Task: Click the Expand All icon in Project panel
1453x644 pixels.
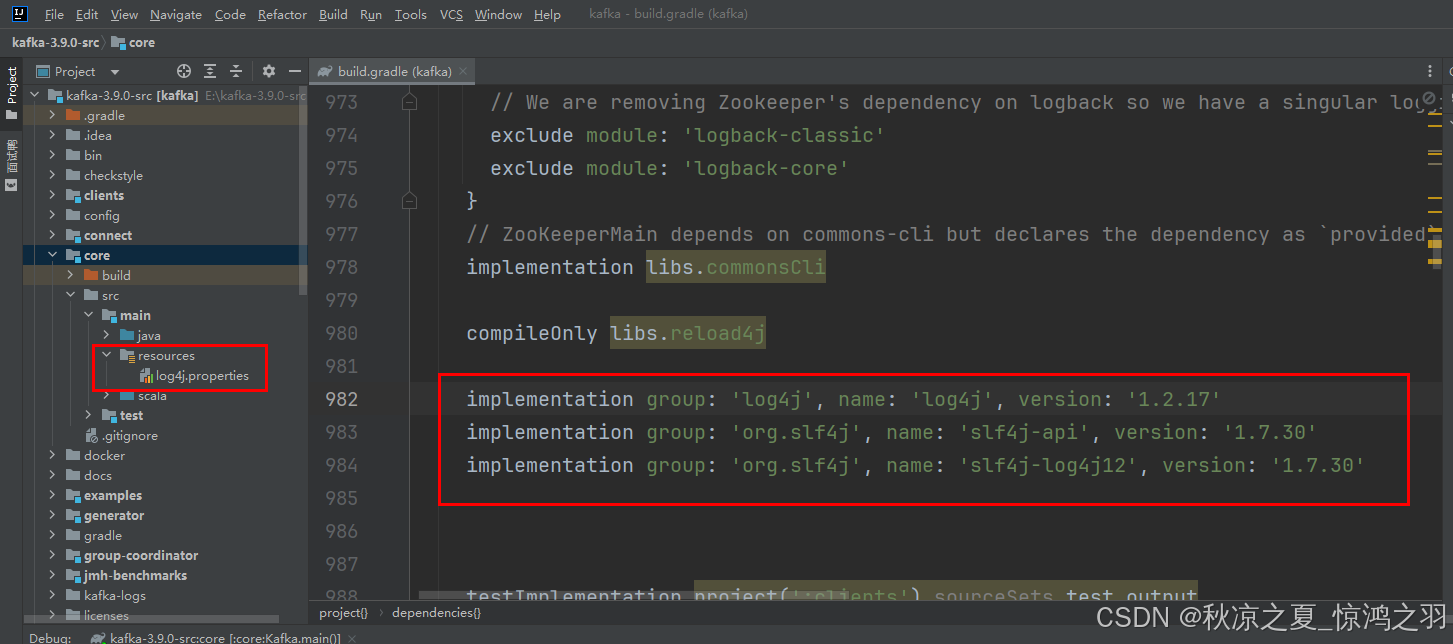Action: coord(210,71)
